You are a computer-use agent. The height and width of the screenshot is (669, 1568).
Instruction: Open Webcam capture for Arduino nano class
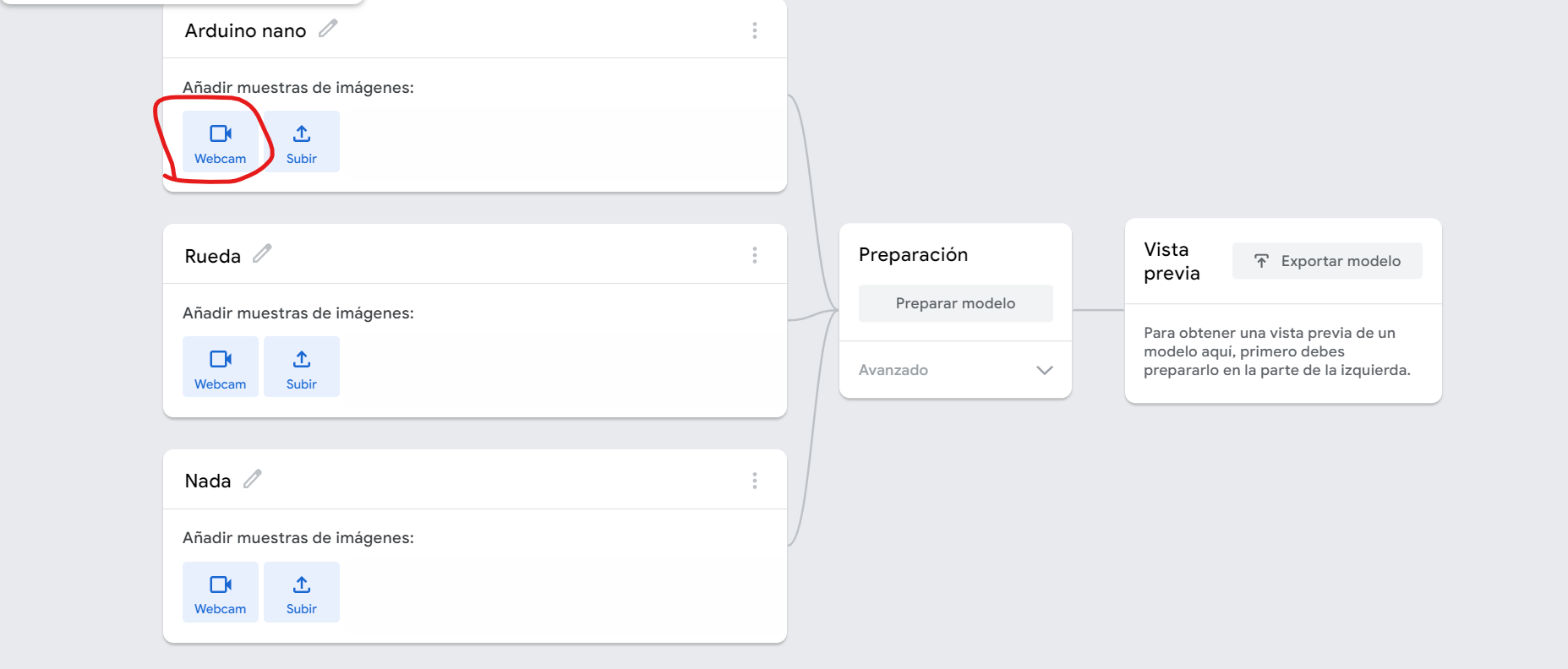pyautogui.click(x=221, y=142)
